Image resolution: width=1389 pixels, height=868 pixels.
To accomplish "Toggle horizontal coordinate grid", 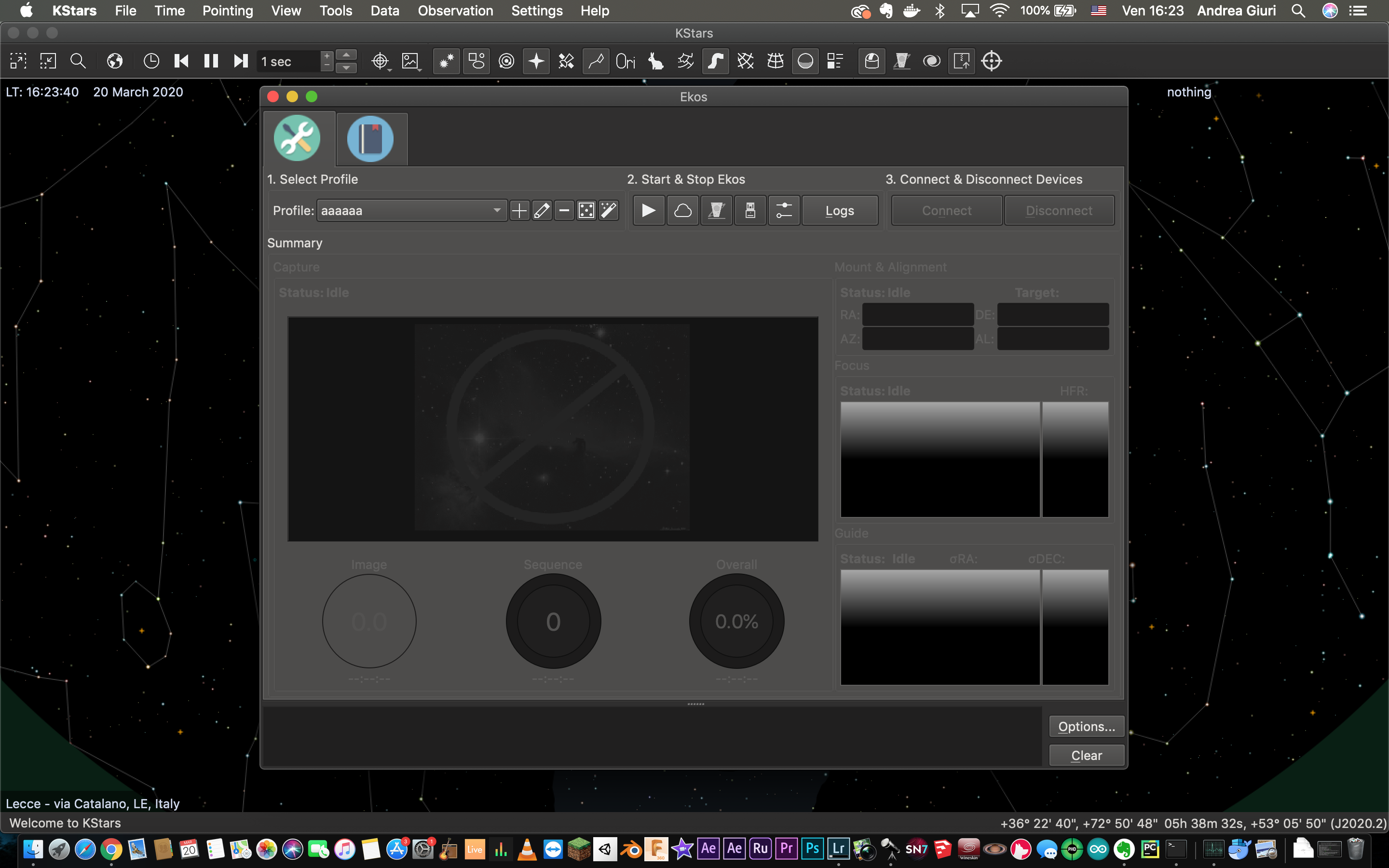I will [775, 61].
